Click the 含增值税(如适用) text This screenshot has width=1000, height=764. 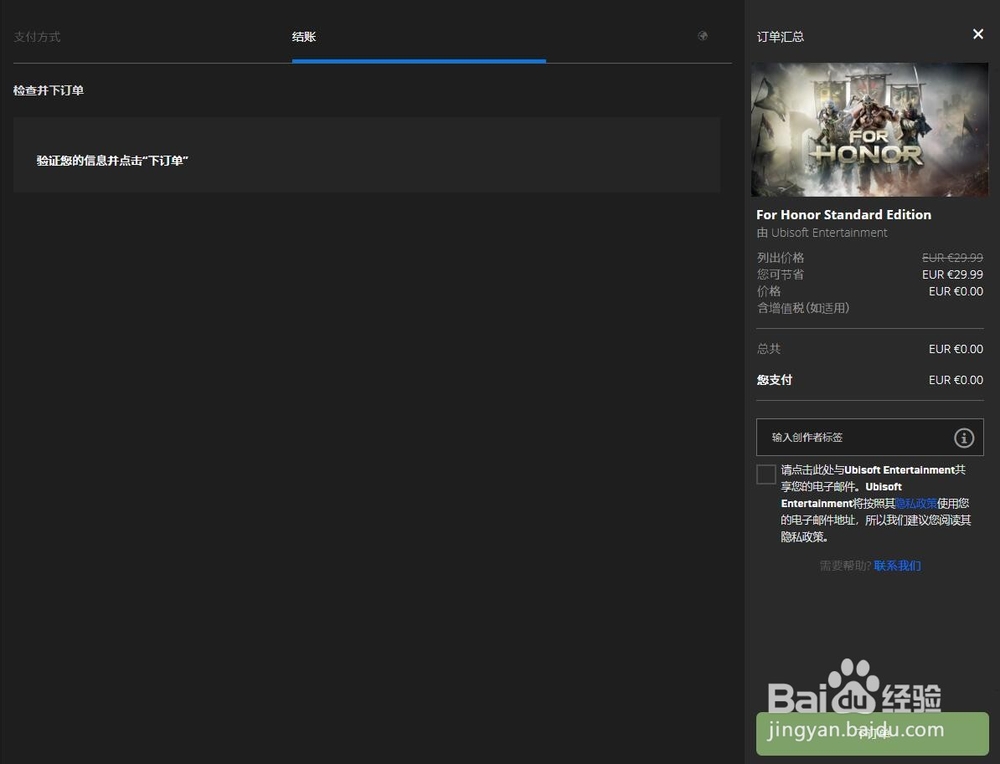tap(803, 308)
